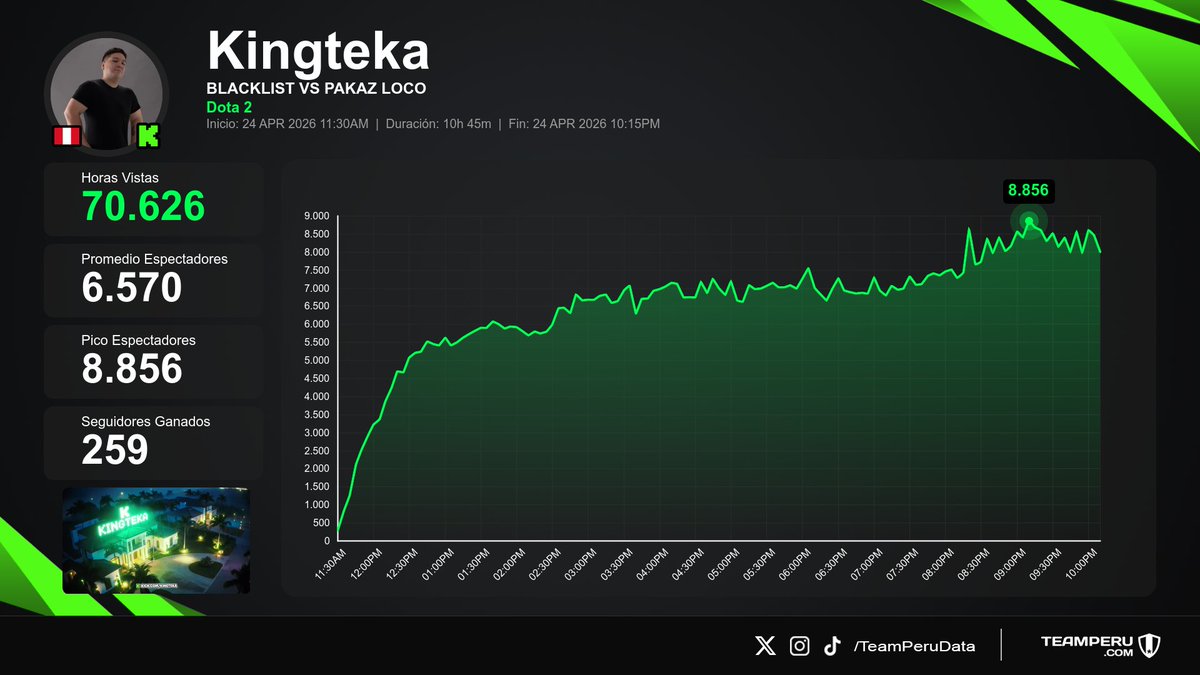Click the 8.856 peak tooltip label
Viewport: 1200px width, 675px height.
pos(1028,191)
